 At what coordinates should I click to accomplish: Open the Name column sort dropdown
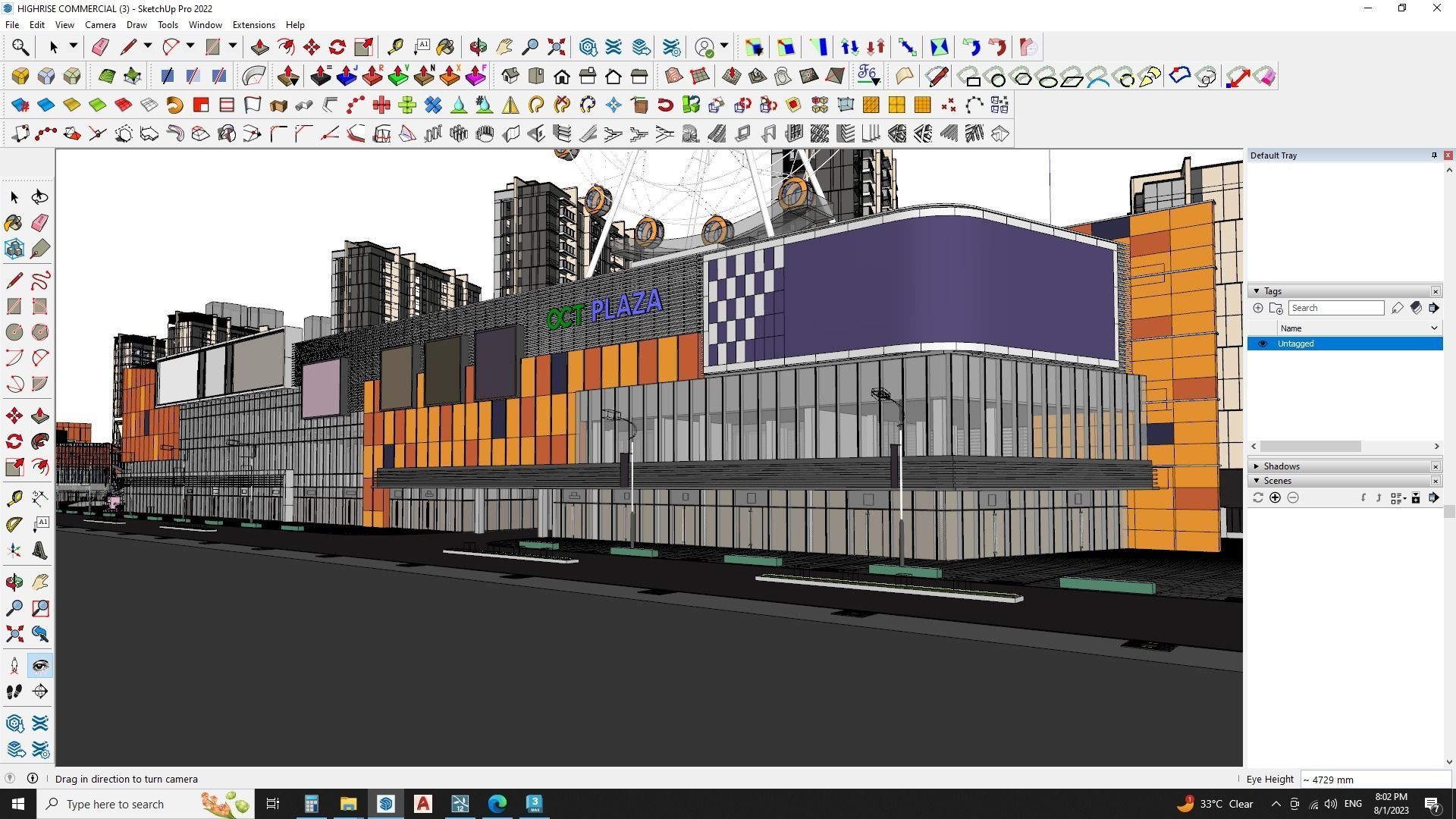tap(1434, 328)
